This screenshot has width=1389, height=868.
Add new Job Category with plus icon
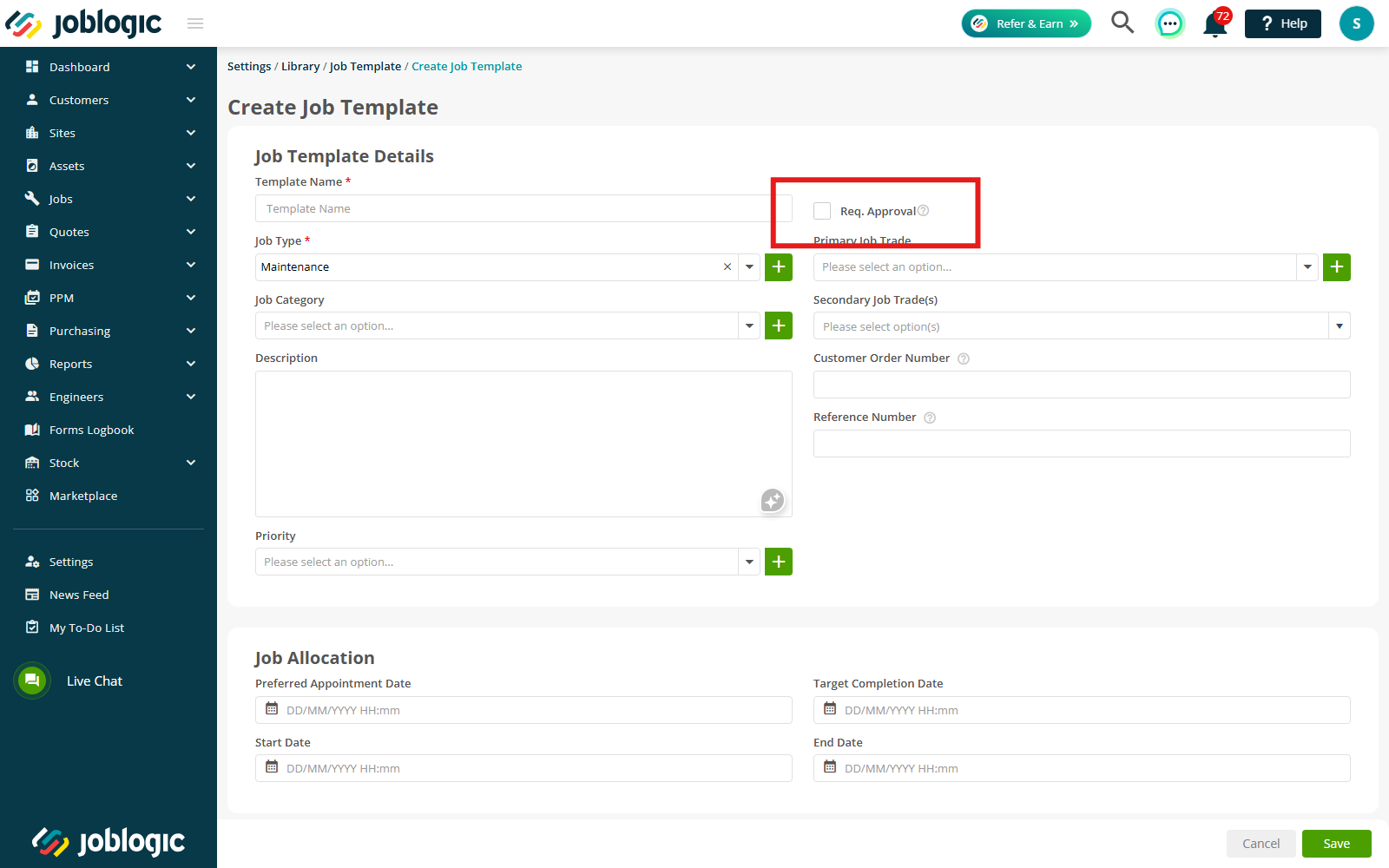(779, 325)
